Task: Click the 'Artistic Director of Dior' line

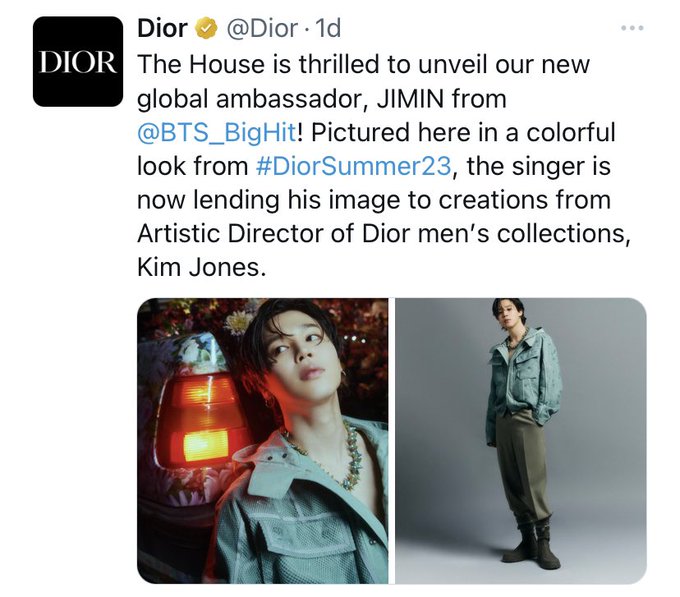Action: click(x=274, y=233)
